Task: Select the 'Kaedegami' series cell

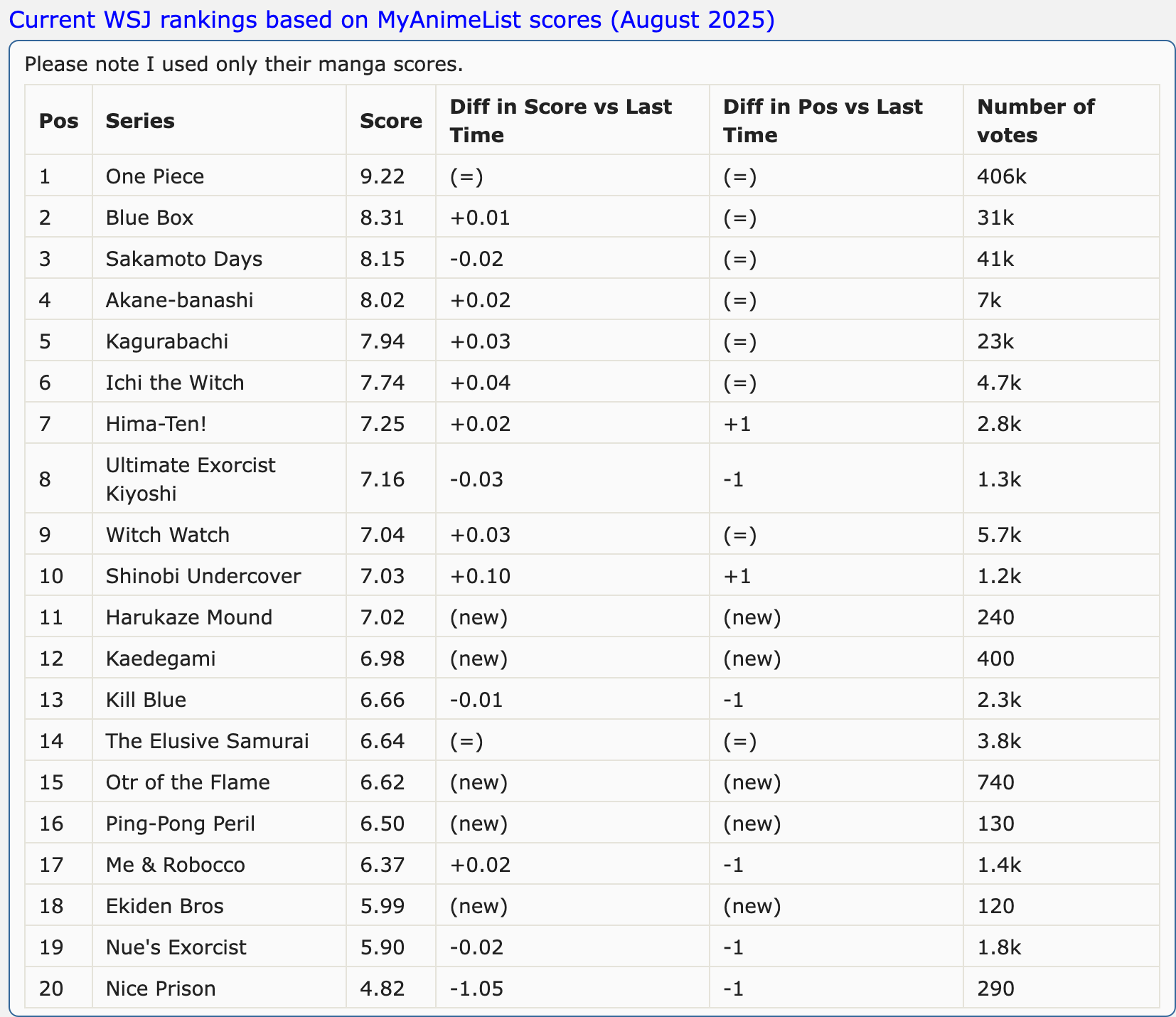Action: coord(219,658)
